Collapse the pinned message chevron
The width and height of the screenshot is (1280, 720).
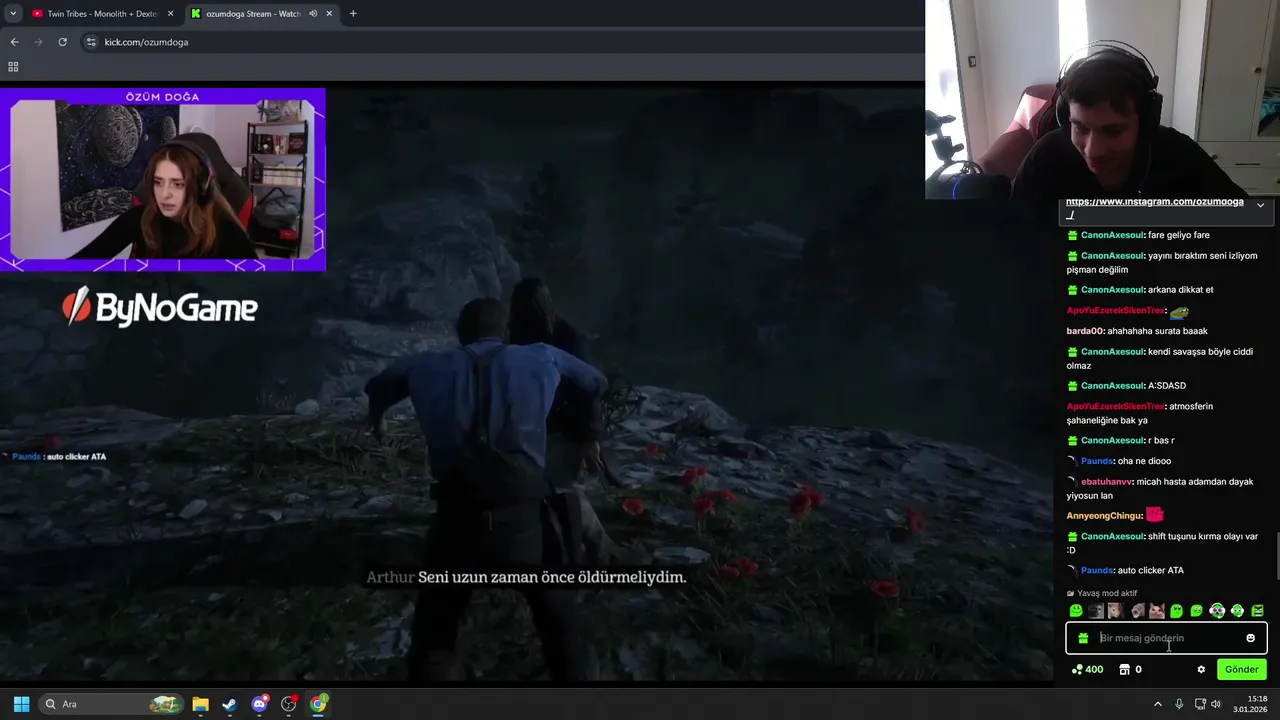pyautogui.click(x=1260, y=205)
